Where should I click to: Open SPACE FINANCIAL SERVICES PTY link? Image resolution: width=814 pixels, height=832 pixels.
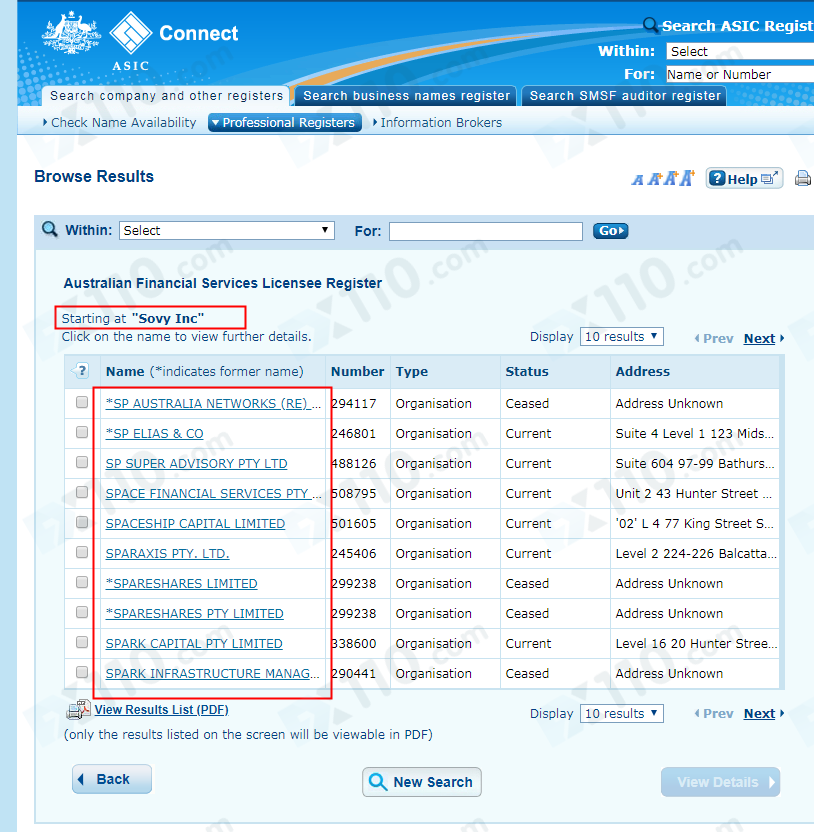click(213, 493)
